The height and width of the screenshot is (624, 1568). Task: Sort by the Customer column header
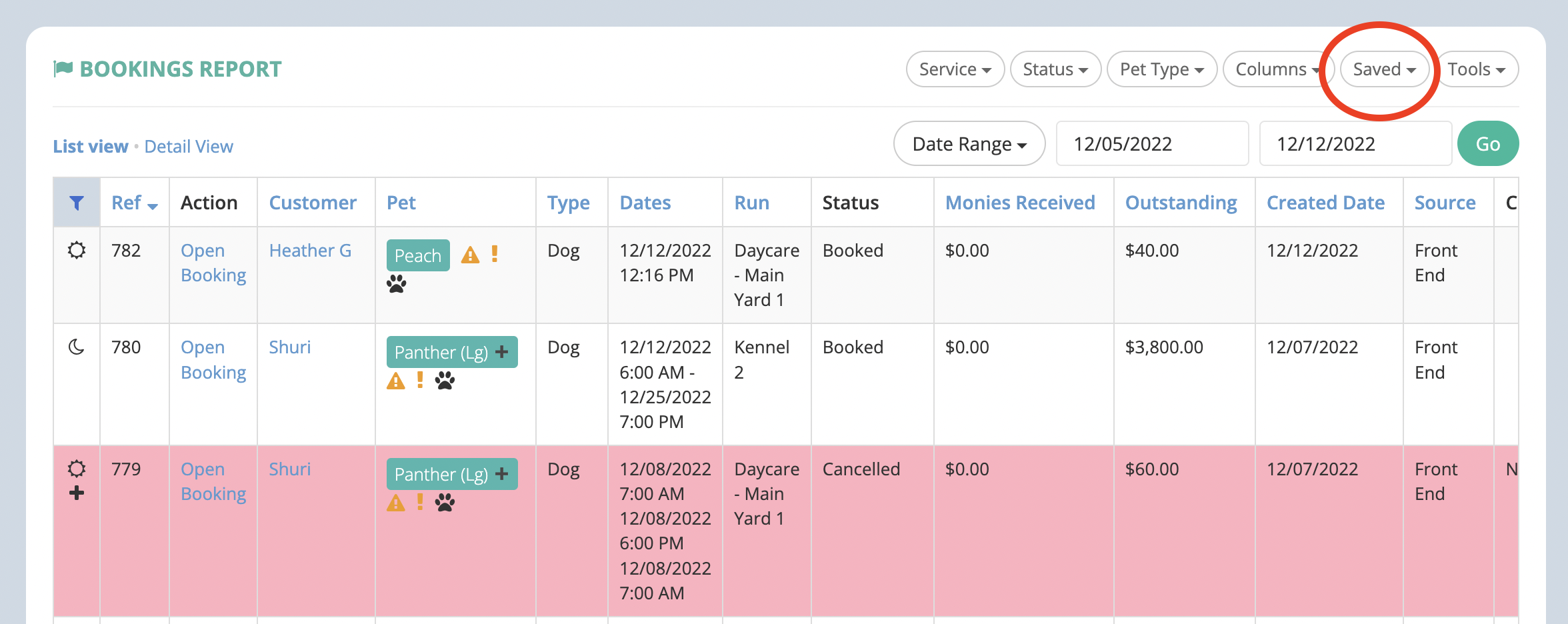[313, 203]
